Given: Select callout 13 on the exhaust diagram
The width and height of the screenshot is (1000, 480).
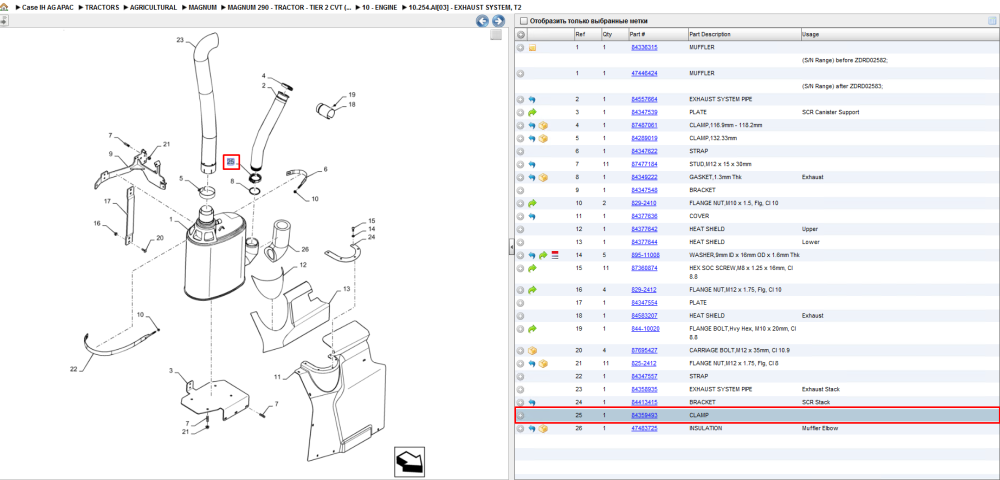Looking at the screenshot, I should [x=346, y=289].
